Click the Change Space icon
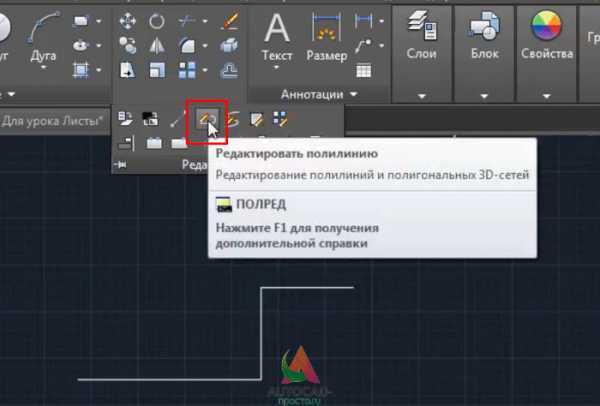This screenshot has width=600, height=406. tap(150, 119)
